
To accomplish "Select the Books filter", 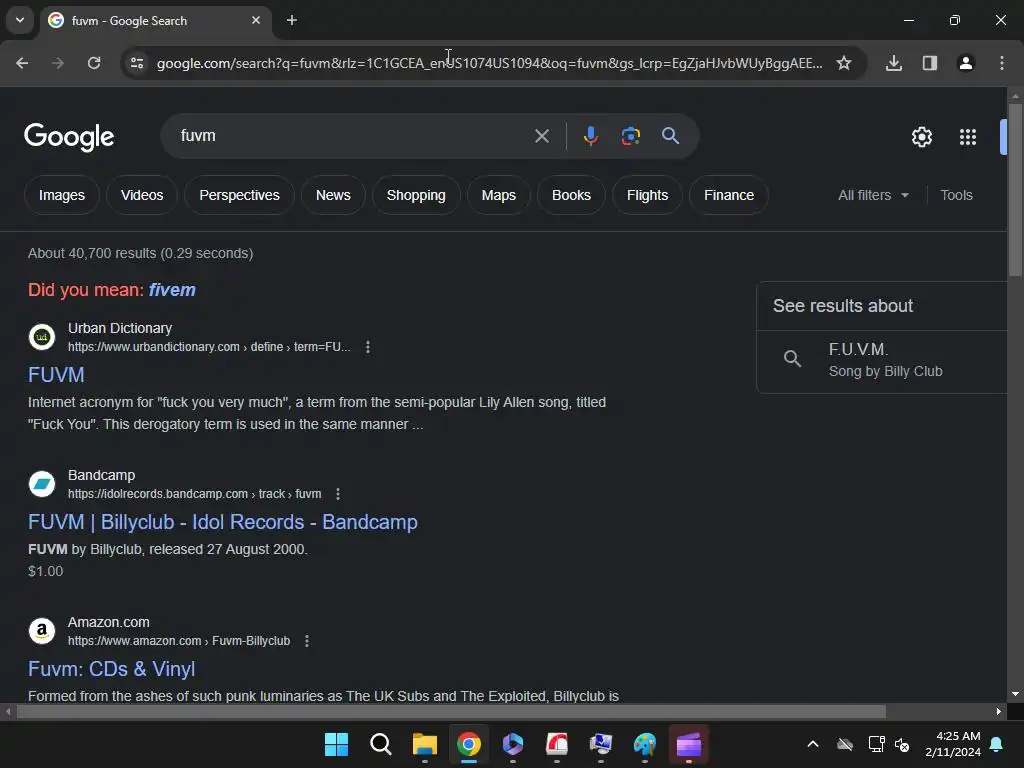I will (571, 195).
